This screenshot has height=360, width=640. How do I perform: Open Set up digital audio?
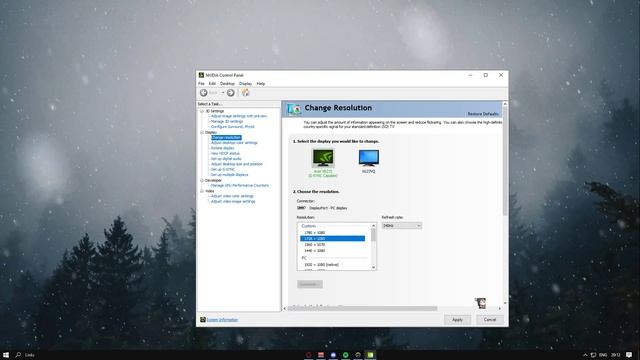(226, 159)
